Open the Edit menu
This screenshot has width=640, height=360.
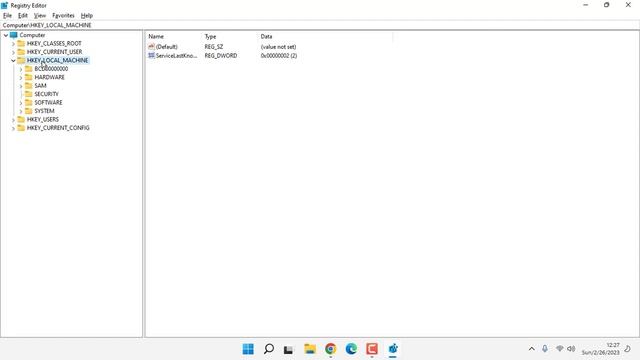coord(23,16)
